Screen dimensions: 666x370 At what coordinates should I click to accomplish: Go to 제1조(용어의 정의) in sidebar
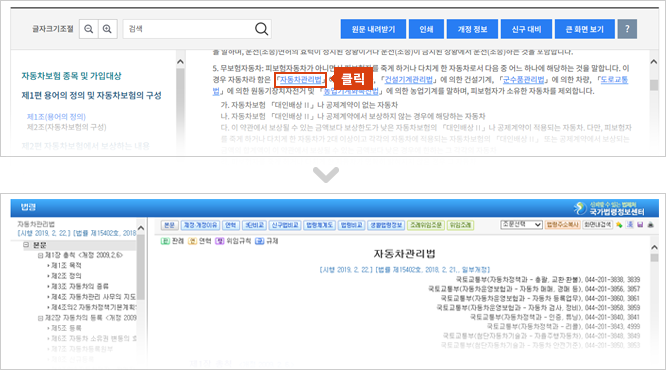click(56, 116)
